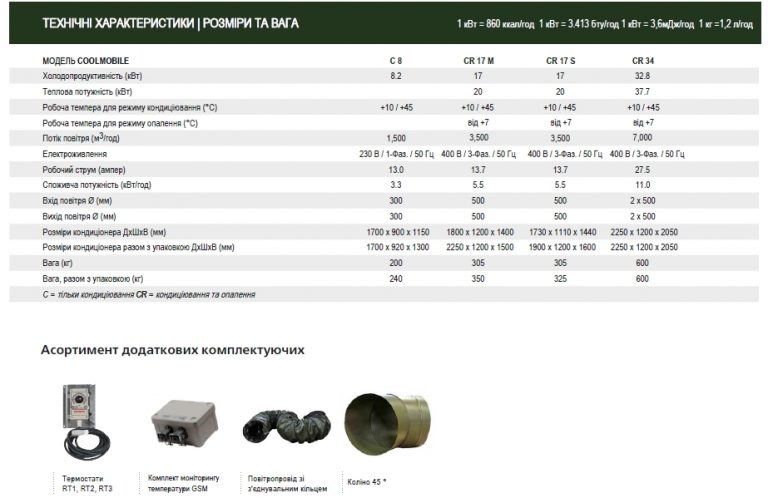Image resolution: width=768 pixels, height=498 pixels.
Task: Click the 'C 8' column header
Action: [396, 61]
